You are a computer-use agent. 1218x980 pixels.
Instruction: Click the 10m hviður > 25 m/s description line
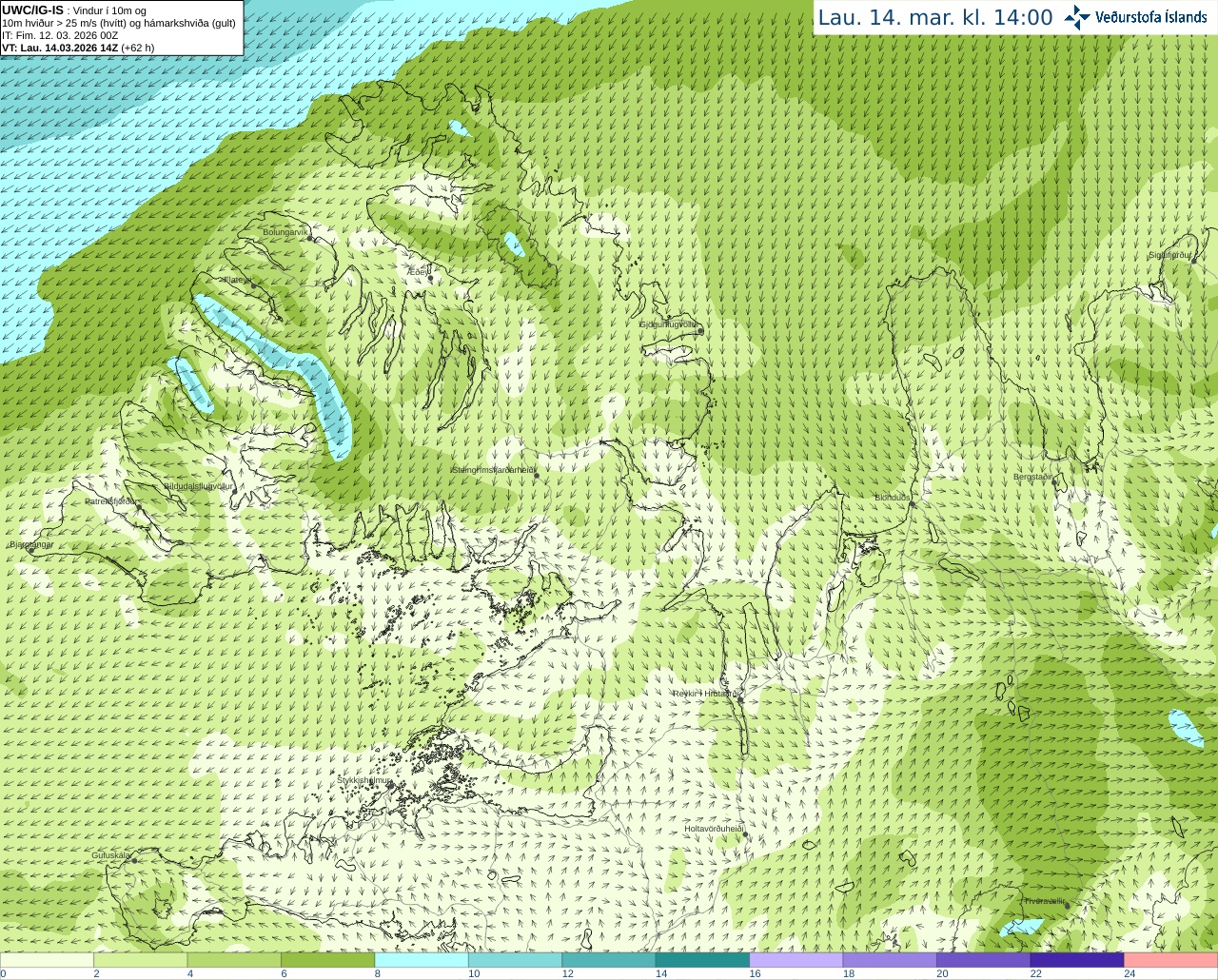(119, 23)
